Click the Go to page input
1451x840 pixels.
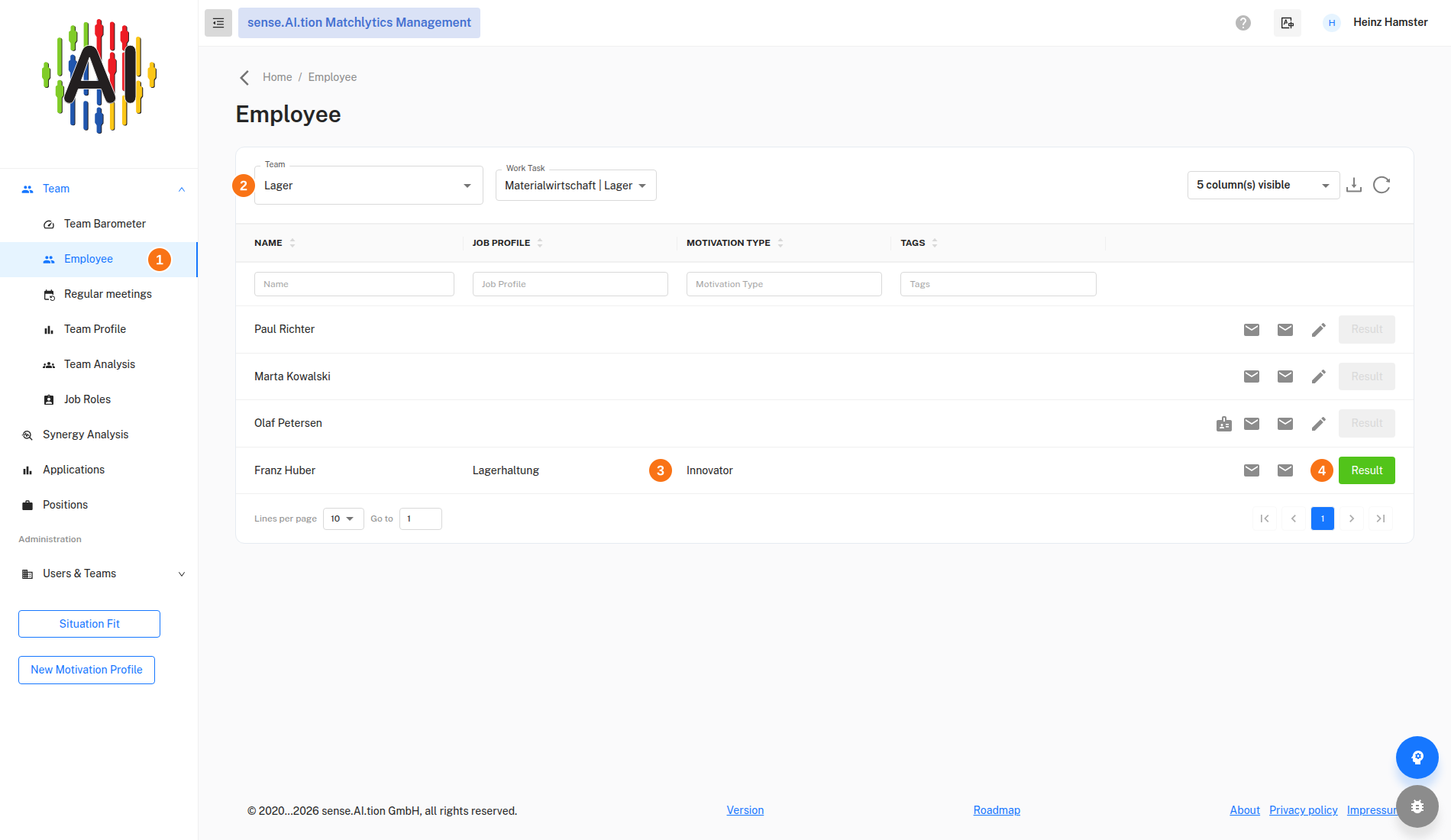[421, 519]
